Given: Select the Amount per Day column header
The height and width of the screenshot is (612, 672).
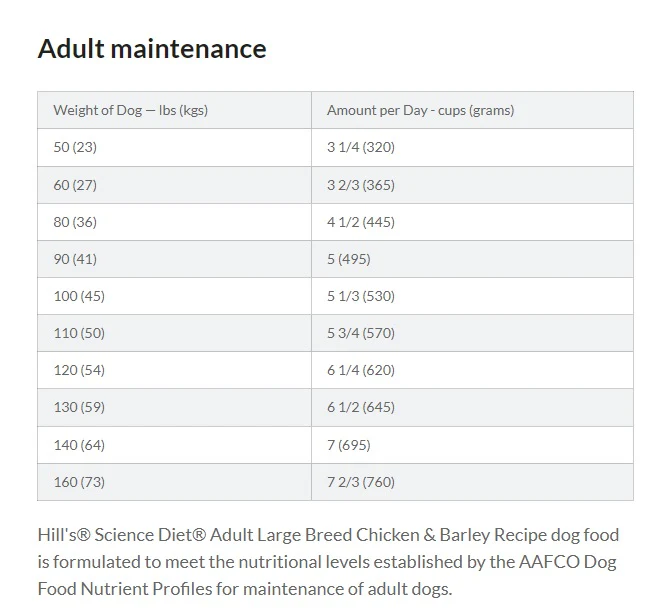Looking at the screenshot, I should tap(472, 110).
